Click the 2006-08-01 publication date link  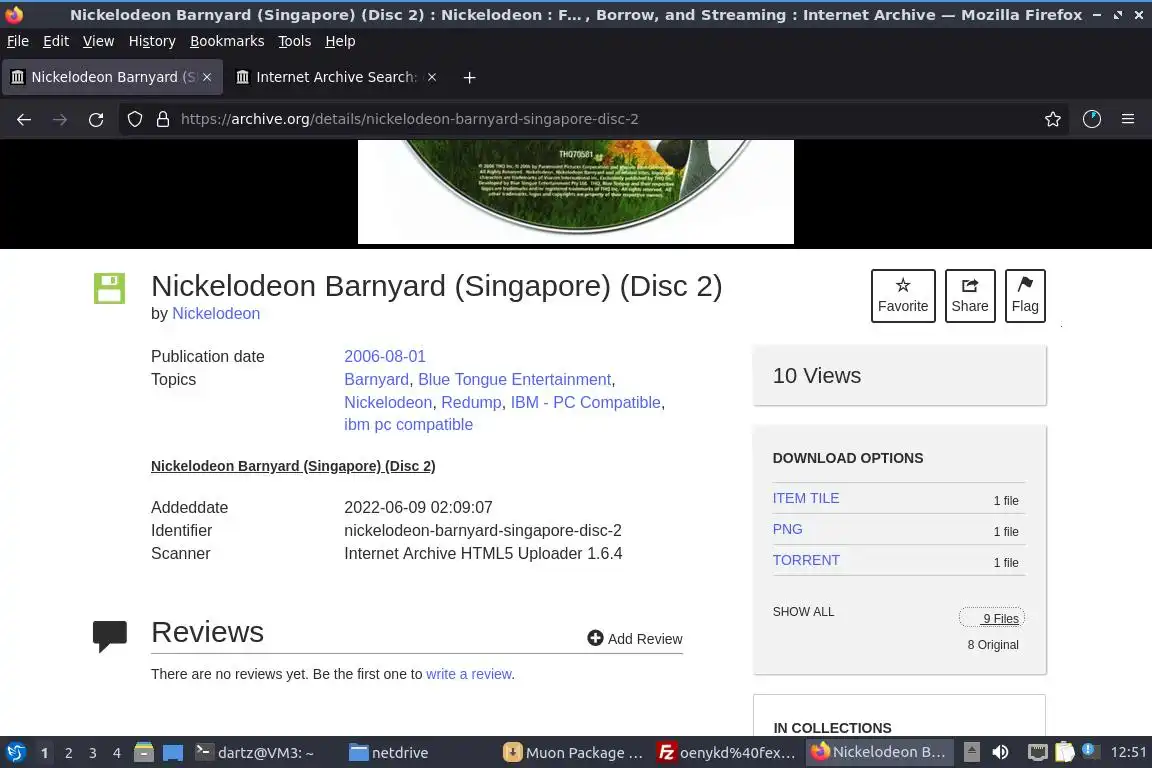point(385,356)
